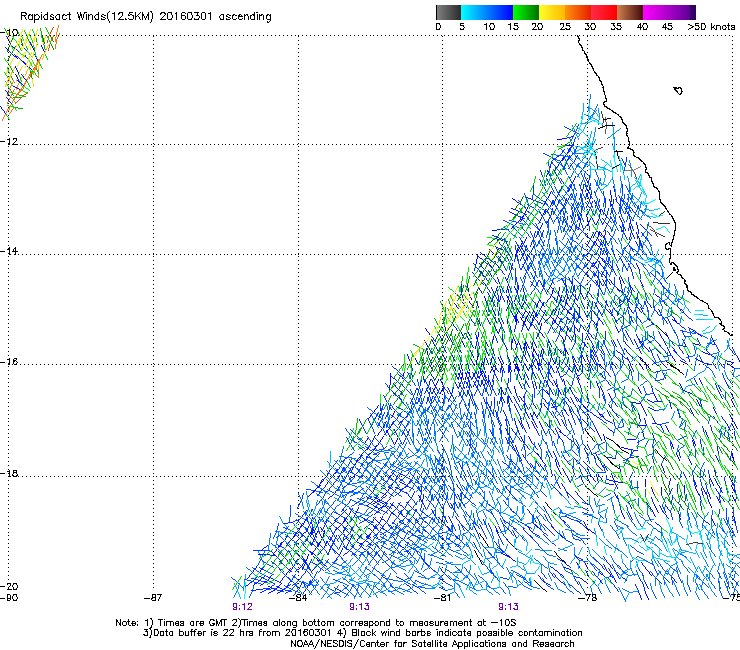Click the 'Times are GMT' note line
Image resolution: width=740 pixels, height=650 pixels.
click(x=316, y=623)
